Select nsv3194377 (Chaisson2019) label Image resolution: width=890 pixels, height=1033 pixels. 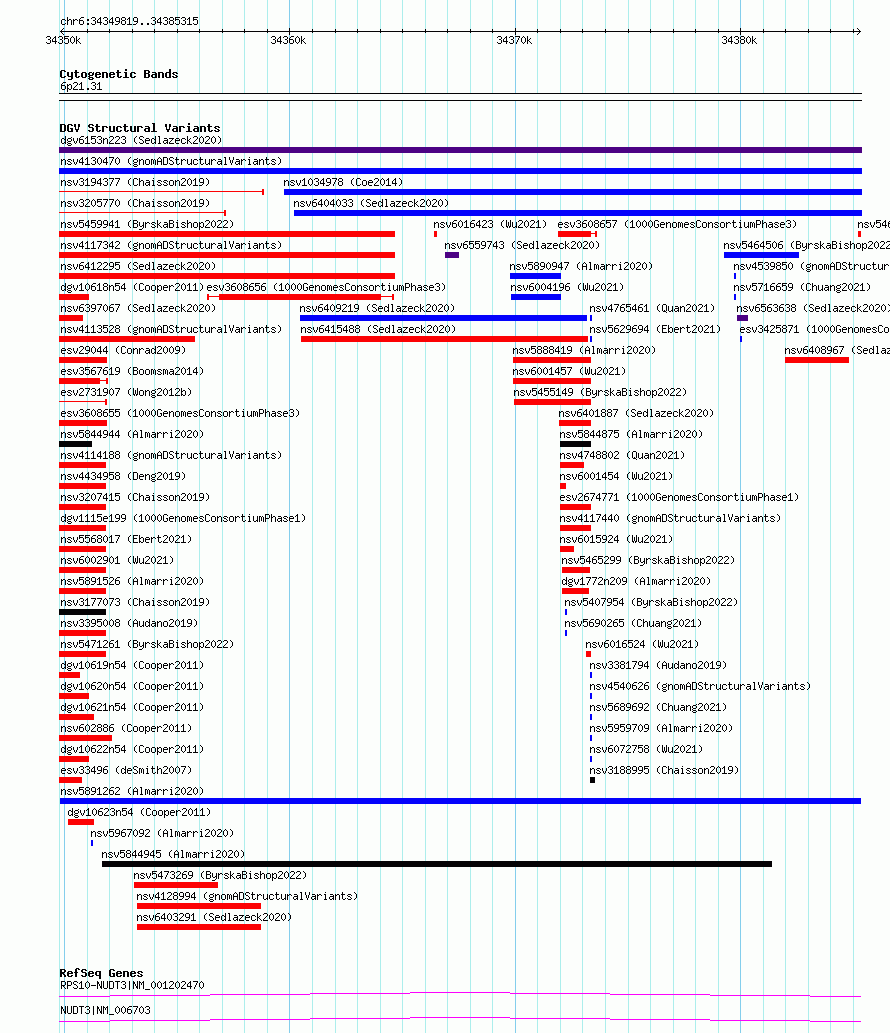click(135, 182)
